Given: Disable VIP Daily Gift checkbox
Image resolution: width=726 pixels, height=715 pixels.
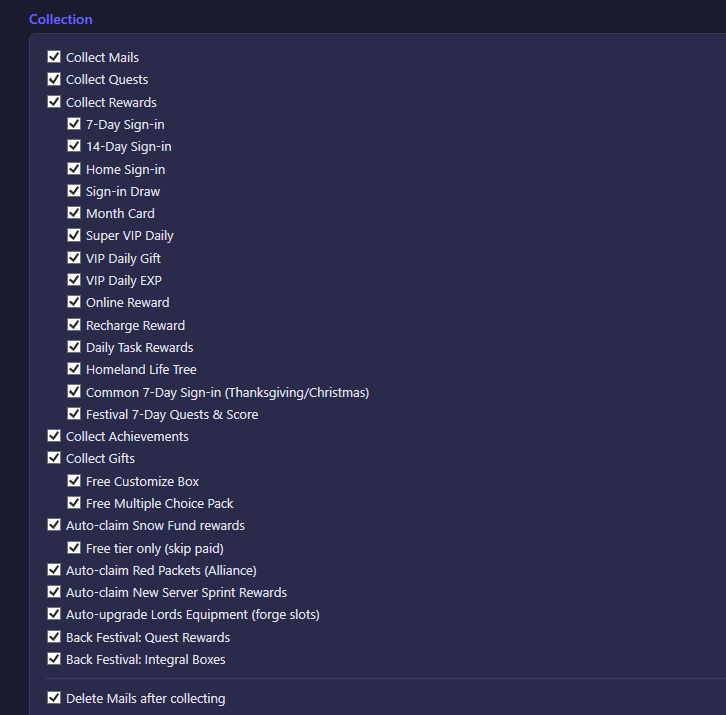Looking at the screenshot, I should point(74,258).
